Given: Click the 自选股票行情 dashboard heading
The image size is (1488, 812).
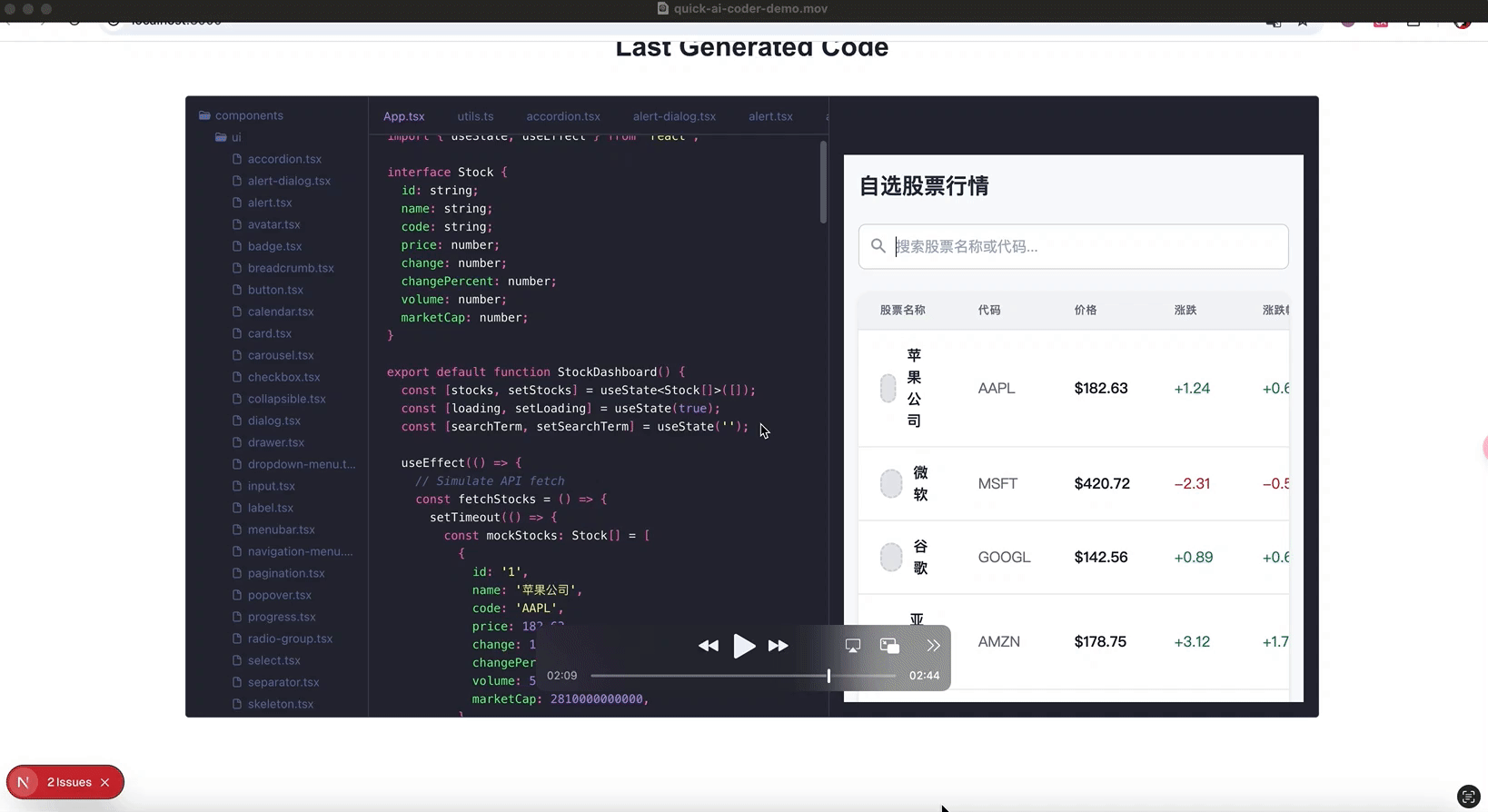Looking at the screenshot, I should pos(924,186).
